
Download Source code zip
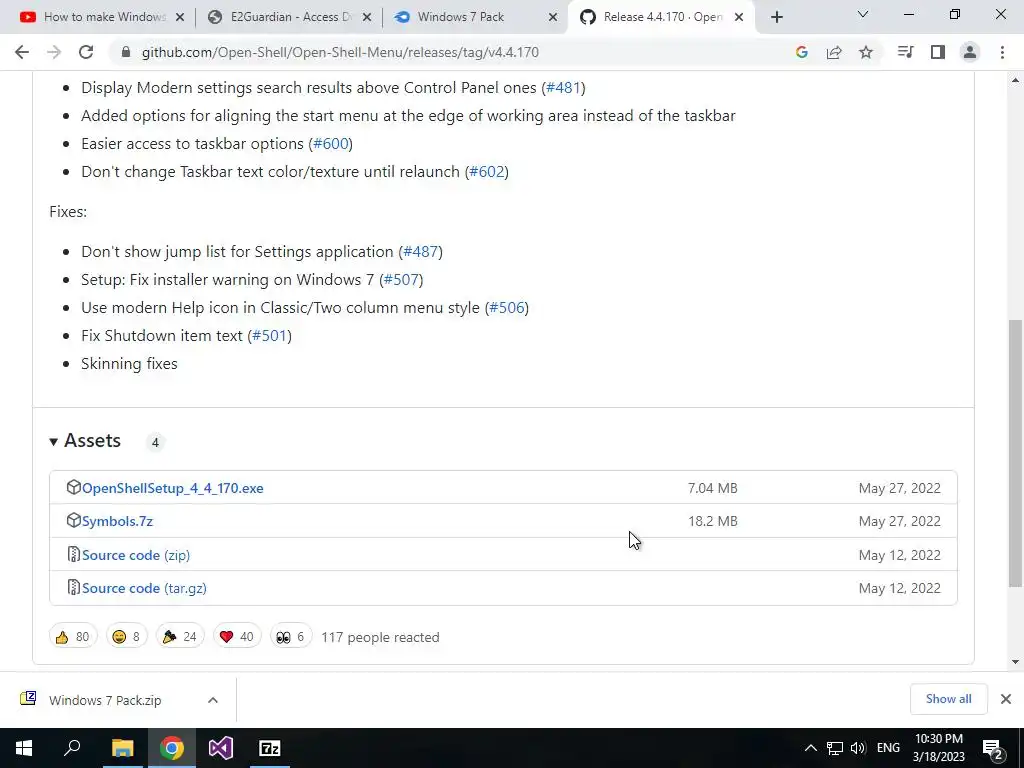click(136, 555)
